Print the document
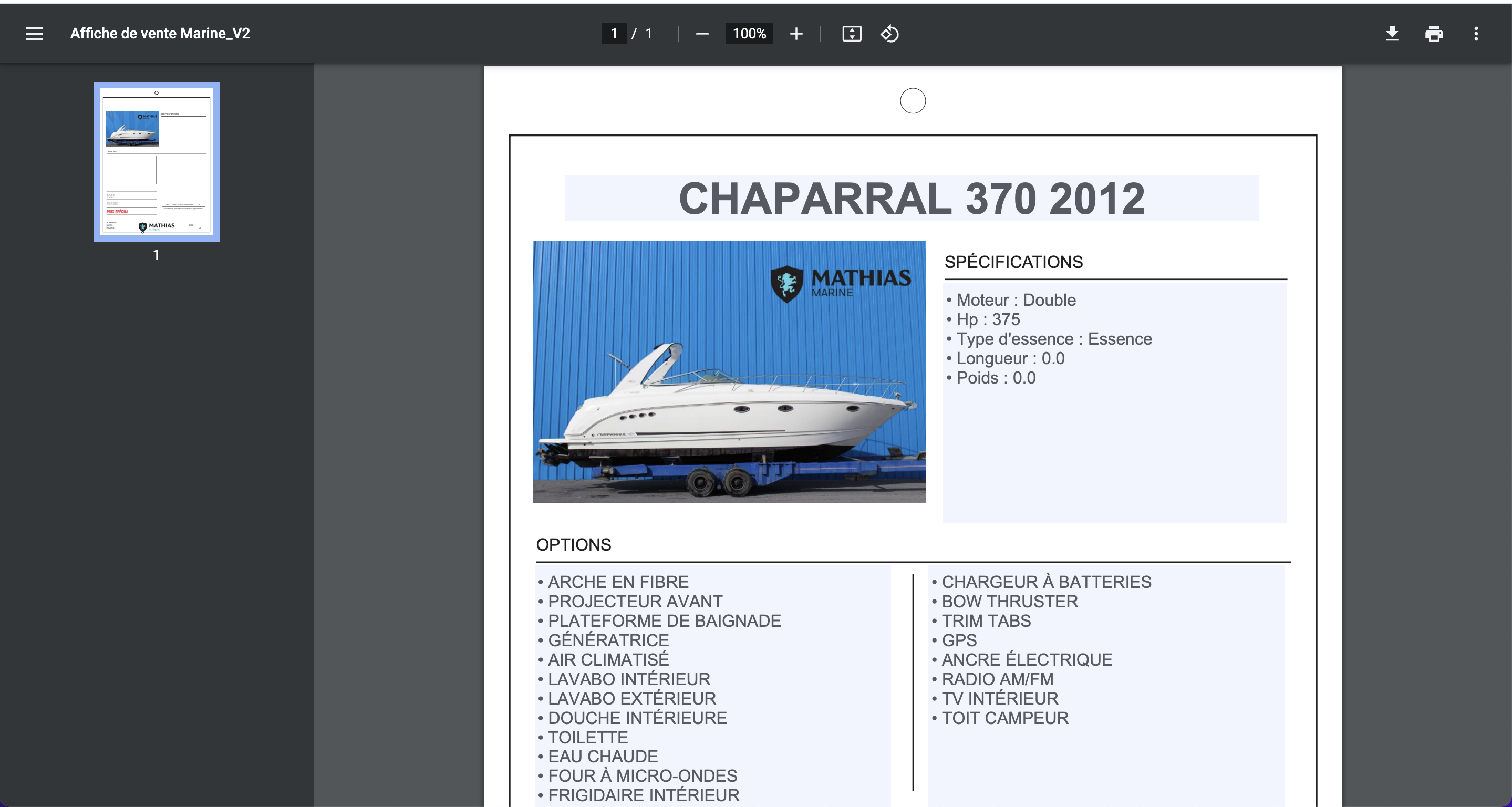The height and width of the screenshot is (807, 1512). click(x=1434, y=34)
